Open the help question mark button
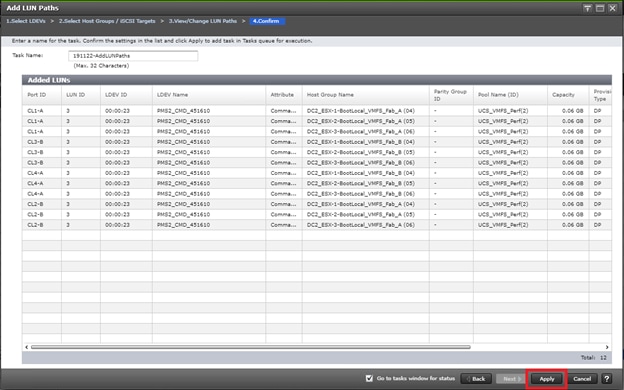Screen dimensions: 624x390 point(607,378)
